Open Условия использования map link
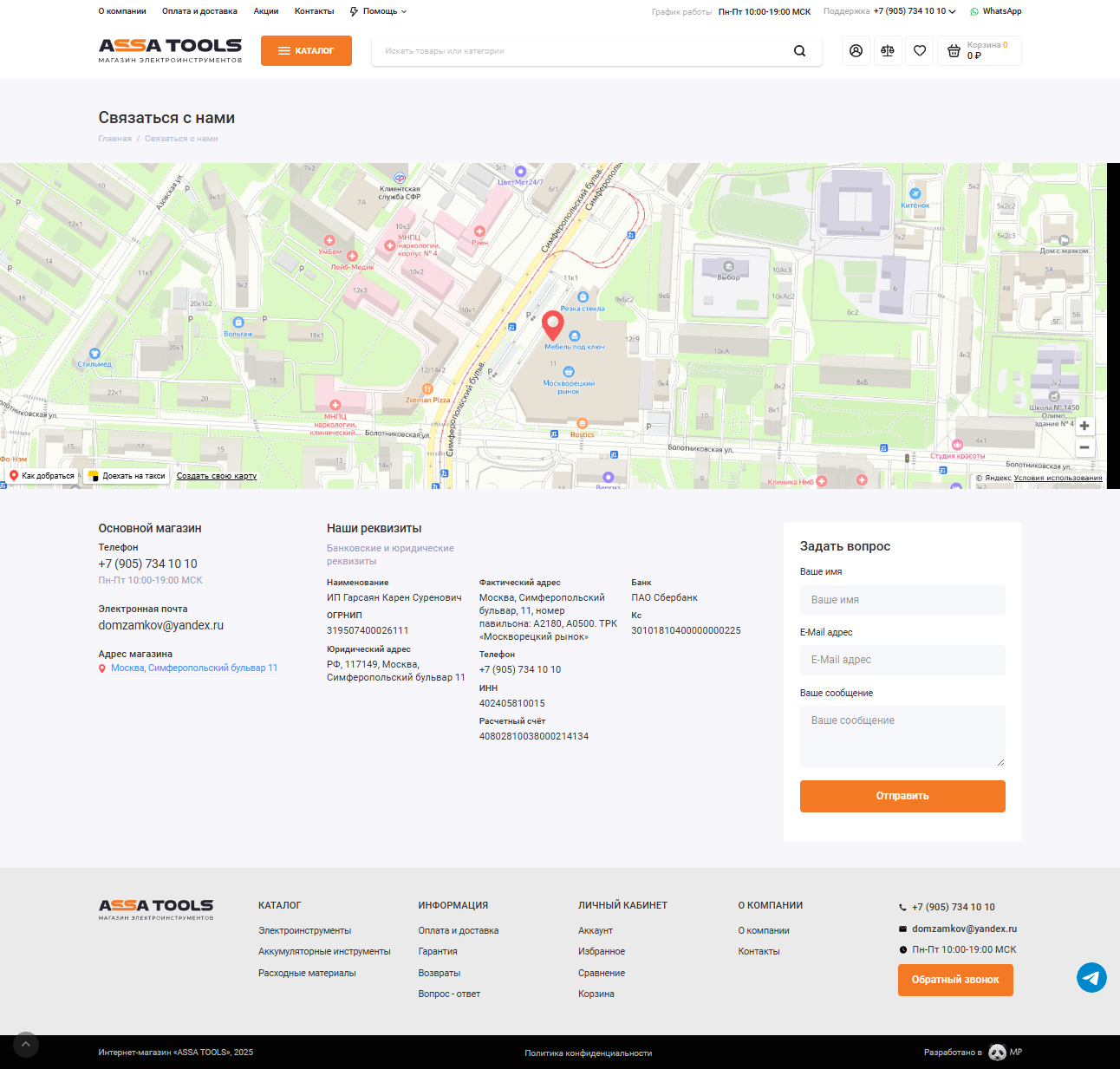 click(x=1058, y=478)
